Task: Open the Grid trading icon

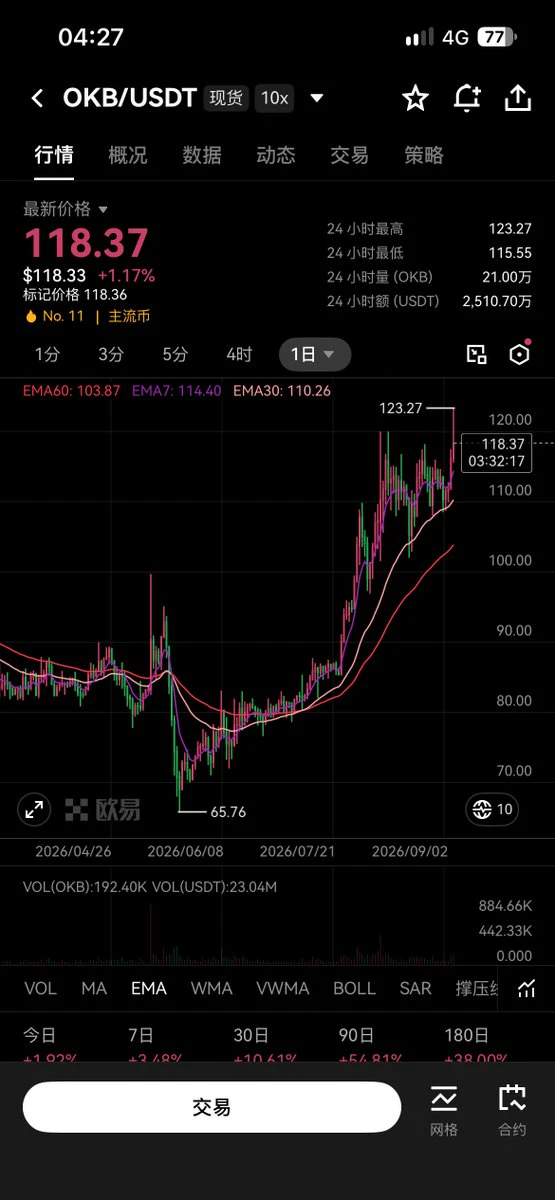Action: [x=444, y=1099]
